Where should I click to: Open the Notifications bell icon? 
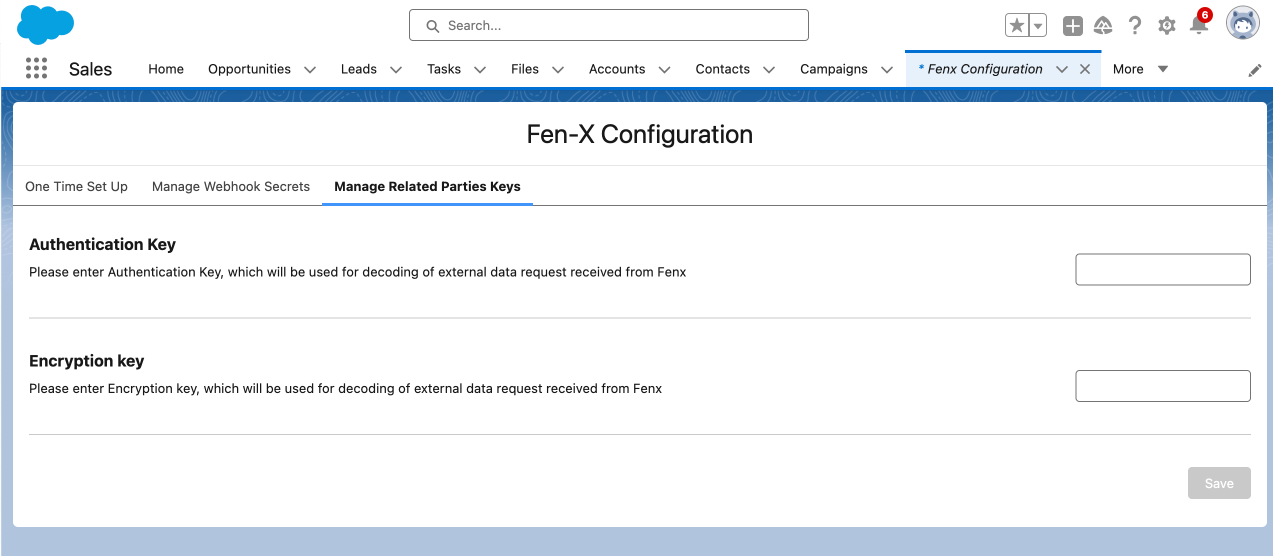pos(1198,26)
